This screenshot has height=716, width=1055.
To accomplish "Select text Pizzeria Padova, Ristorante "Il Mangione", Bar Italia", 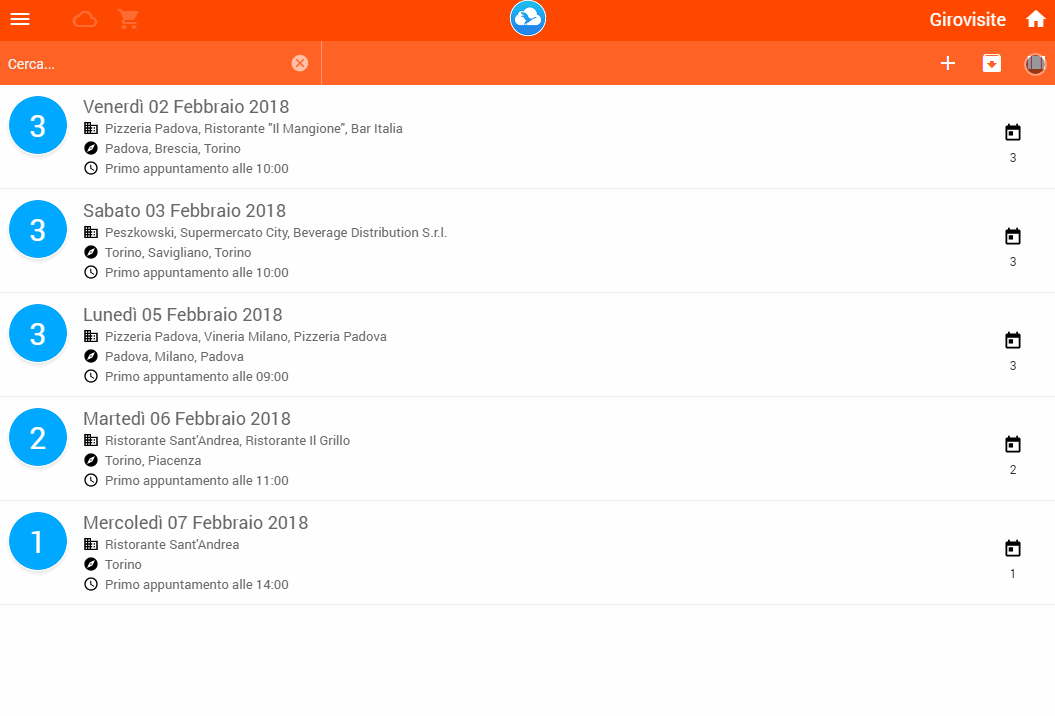I will point(254,129).
